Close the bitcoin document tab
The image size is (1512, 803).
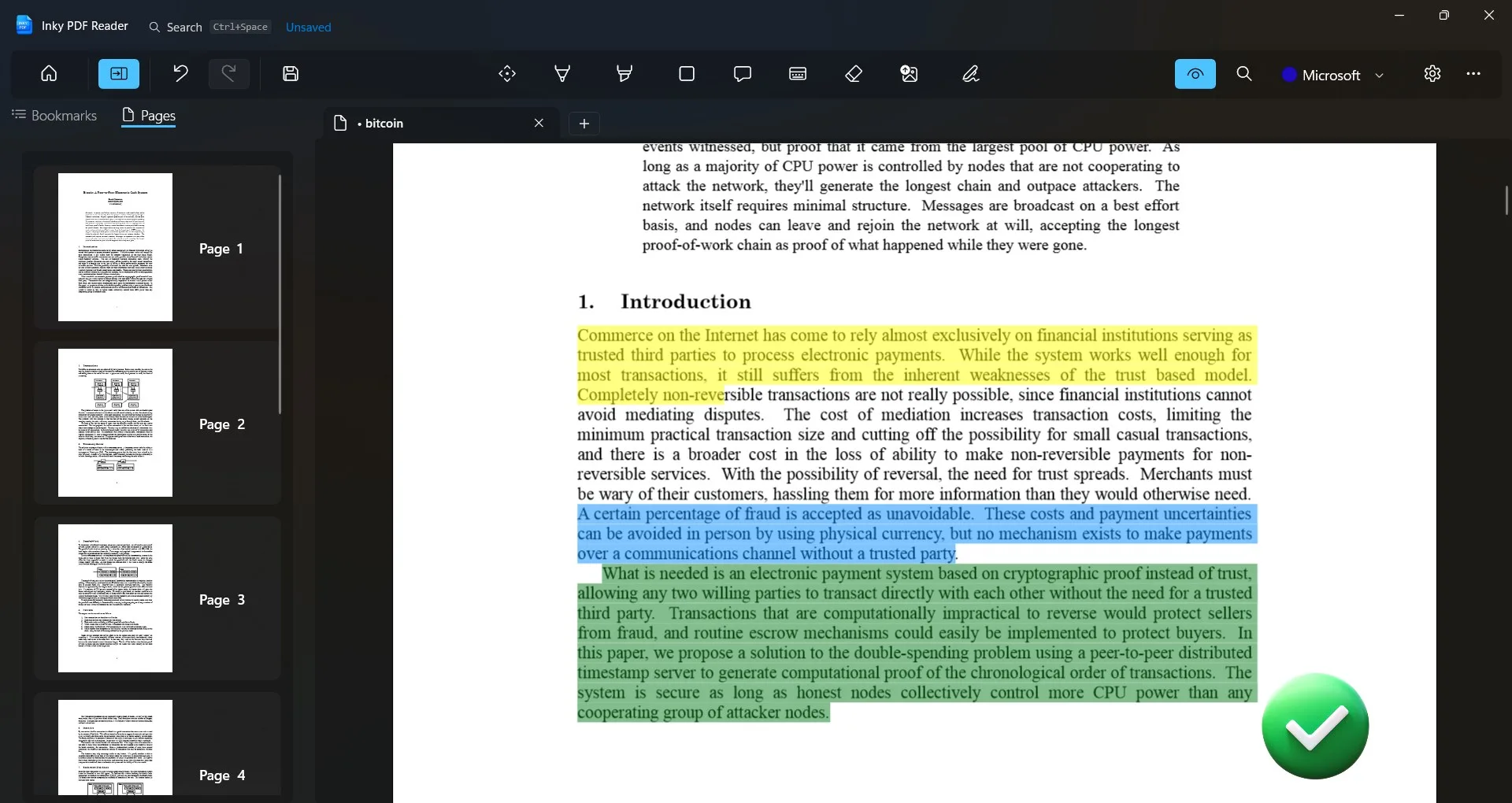pos(539,124)
